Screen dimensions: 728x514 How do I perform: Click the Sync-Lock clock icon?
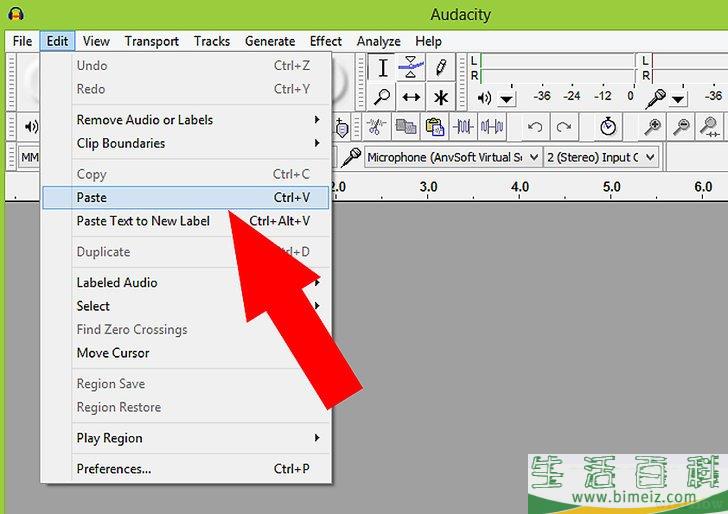608,126
